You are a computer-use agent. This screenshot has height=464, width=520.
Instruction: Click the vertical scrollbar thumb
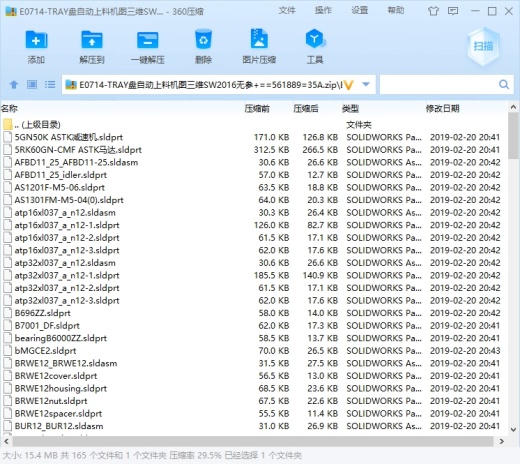(513, 136)
